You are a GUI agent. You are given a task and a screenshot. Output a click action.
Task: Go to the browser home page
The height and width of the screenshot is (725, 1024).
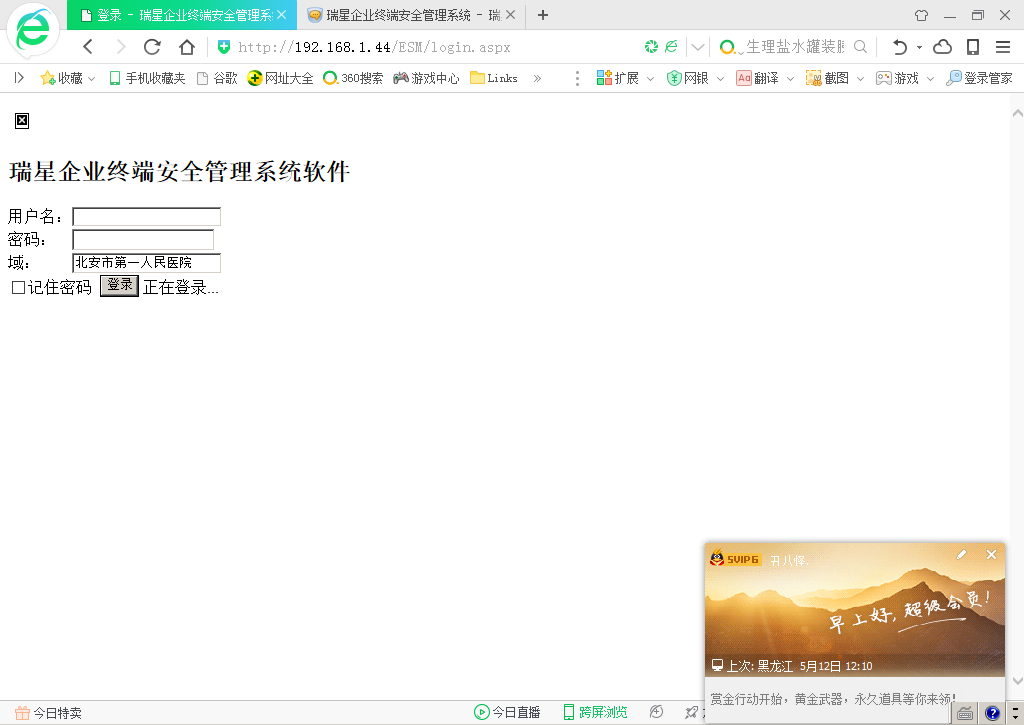click(x=186, y=47)
